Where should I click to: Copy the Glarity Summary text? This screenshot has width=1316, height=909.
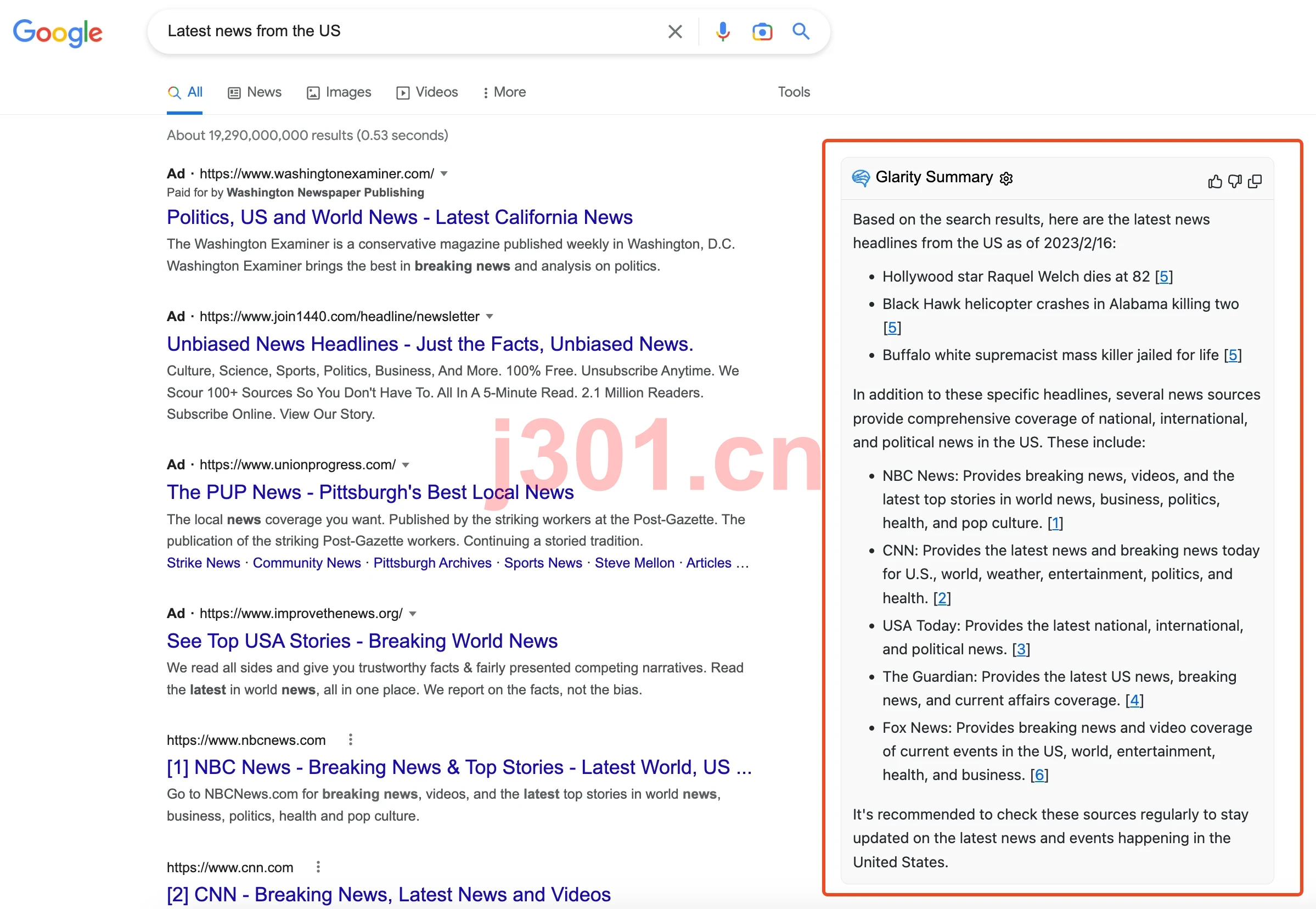[x=1255, y=181]
